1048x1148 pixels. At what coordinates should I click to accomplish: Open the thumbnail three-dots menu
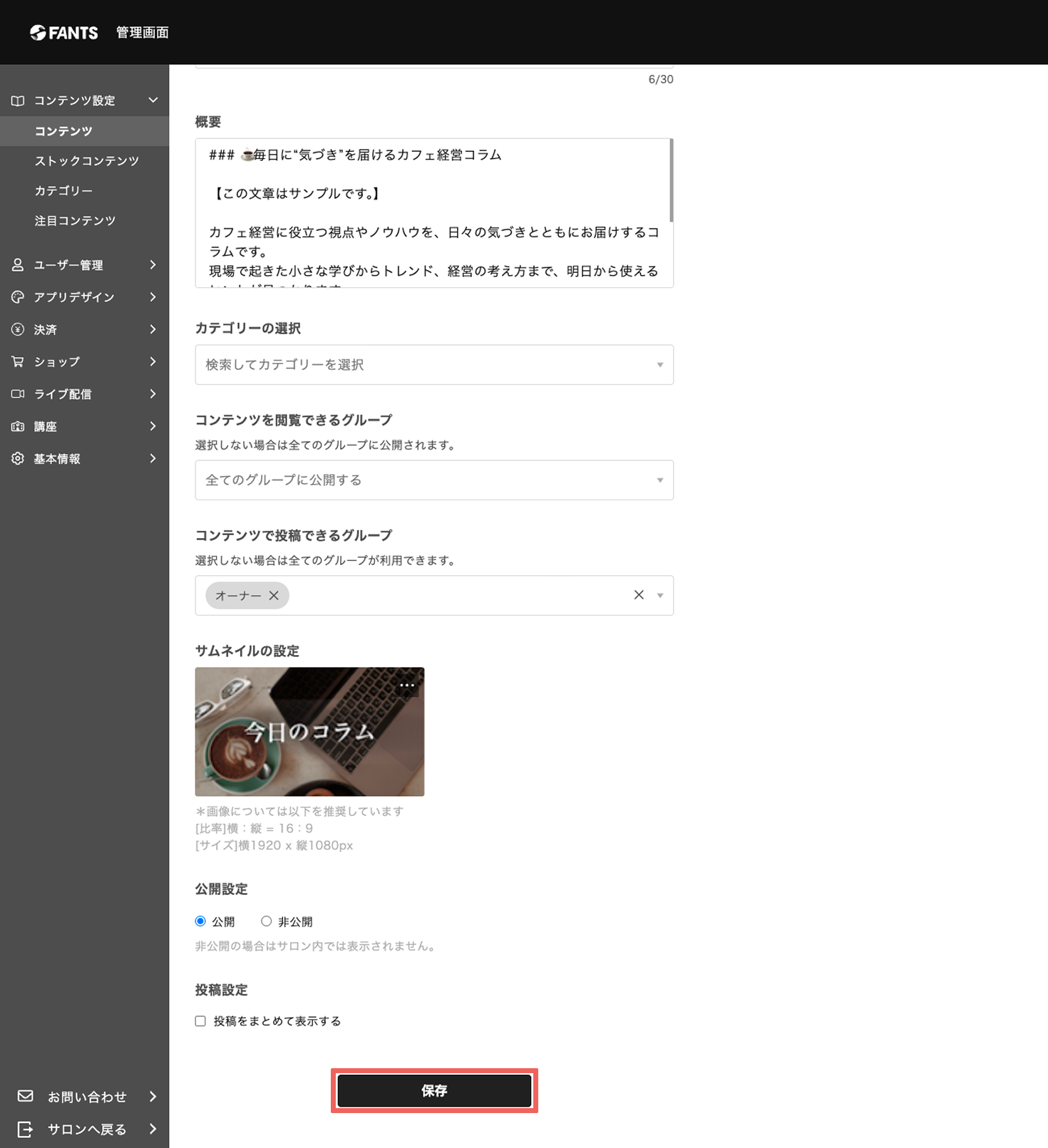coord(407,685)
